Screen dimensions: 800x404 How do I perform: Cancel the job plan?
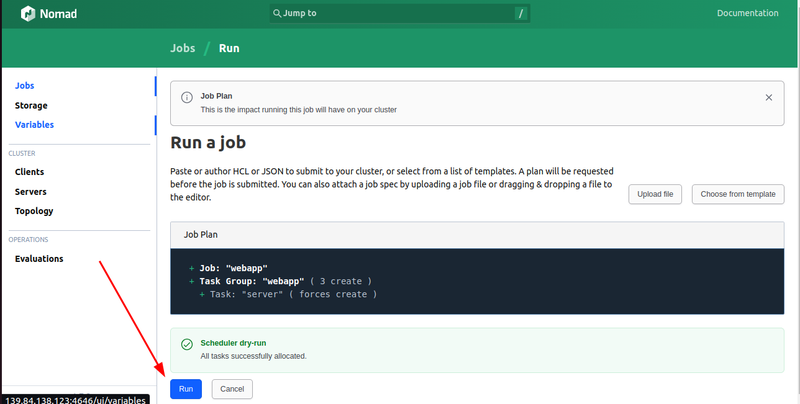pos(232,389)
